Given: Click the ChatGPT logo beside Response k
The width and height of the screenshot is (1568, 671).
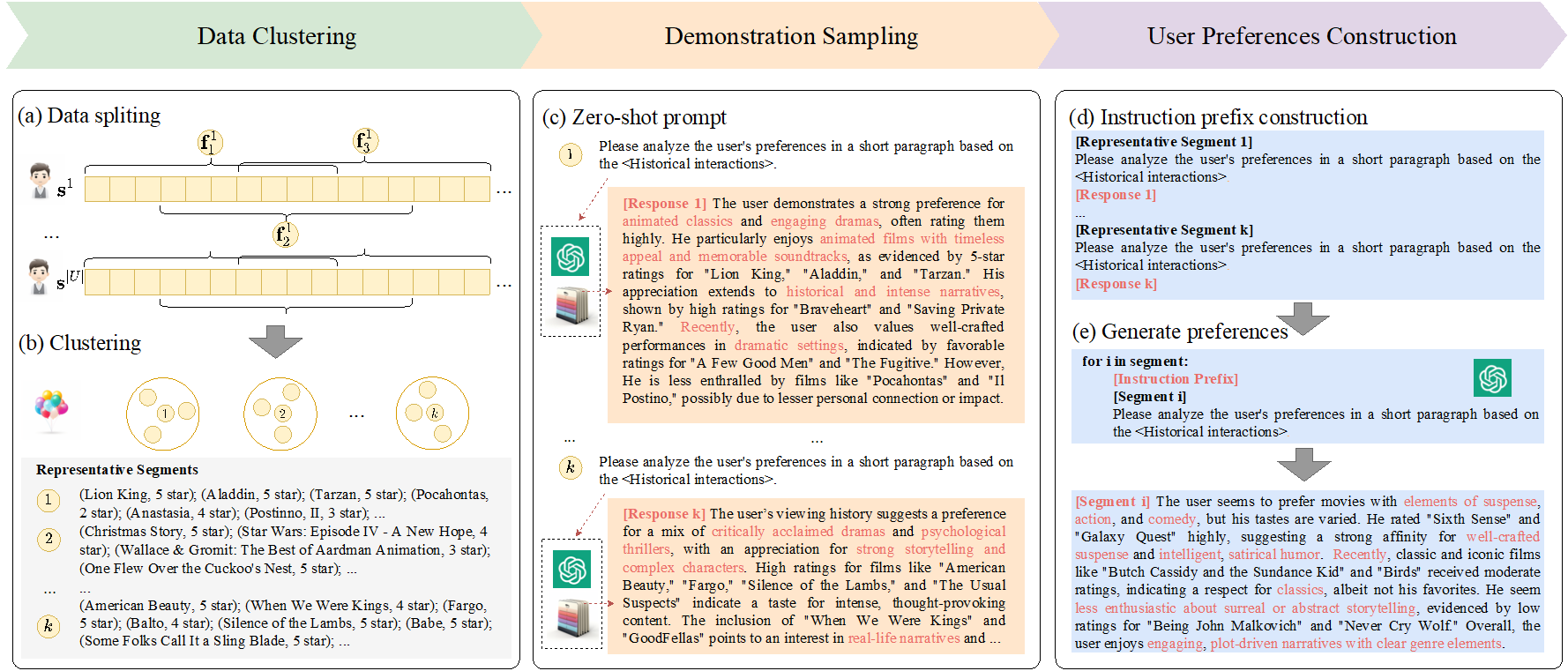Looking at the screenshot, I should tap(571, 570).
